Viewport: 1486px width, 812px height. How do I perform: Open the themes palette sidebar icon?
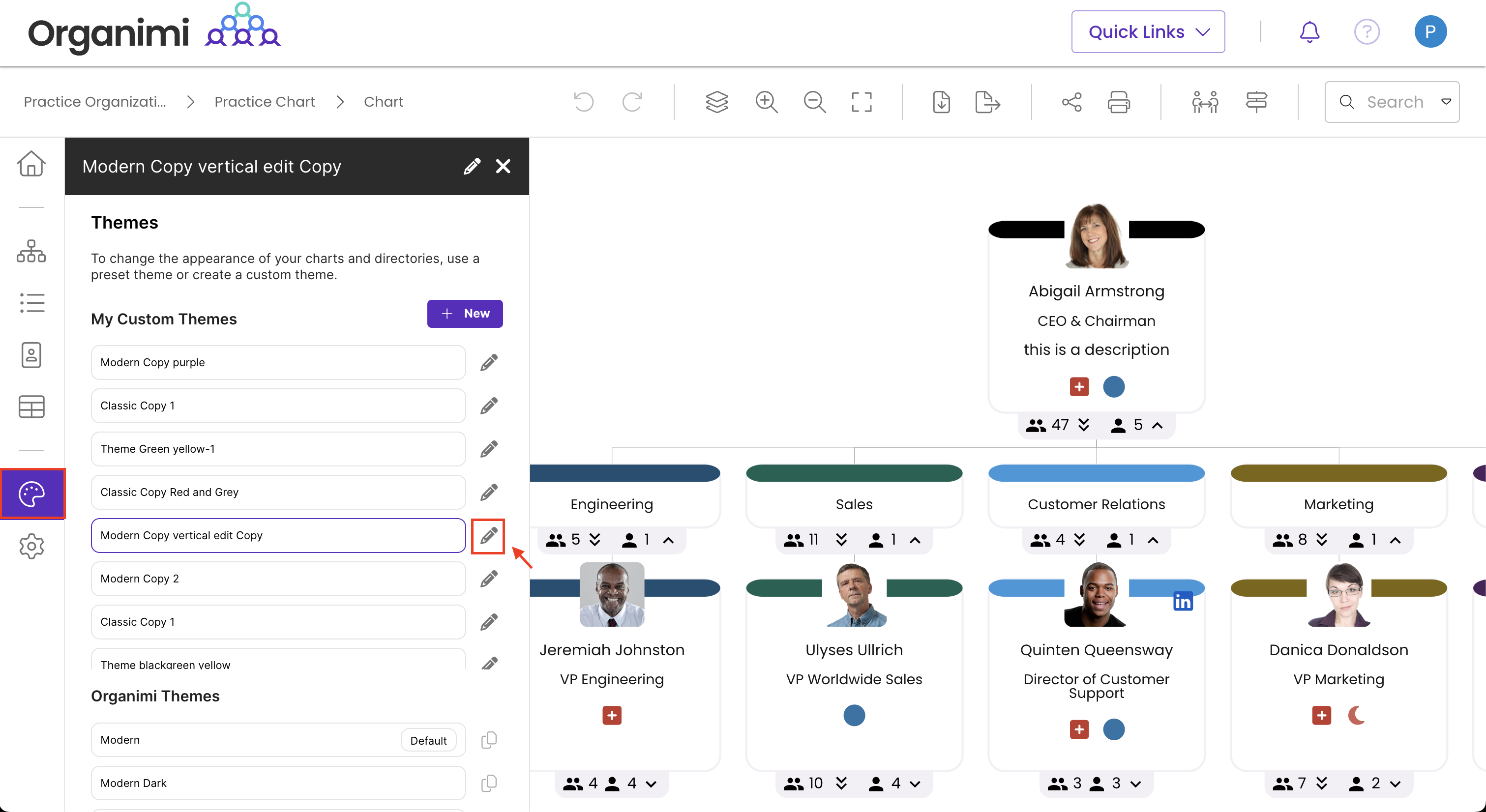32,493
